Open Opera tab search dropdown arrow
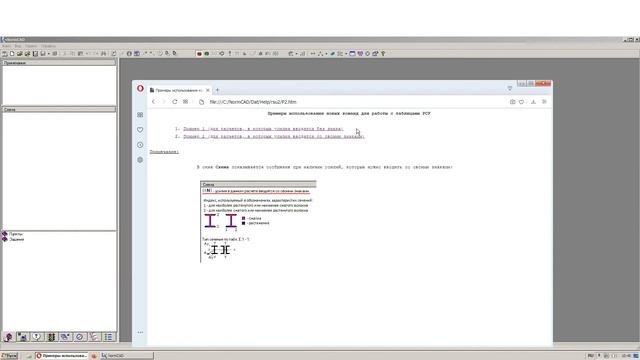Screen dimensions: 640x360 (509, 88)
